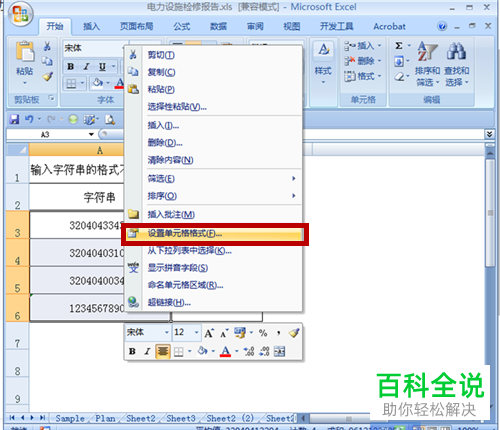Click the Print Preview magnifier page icon

pos(110,119)
